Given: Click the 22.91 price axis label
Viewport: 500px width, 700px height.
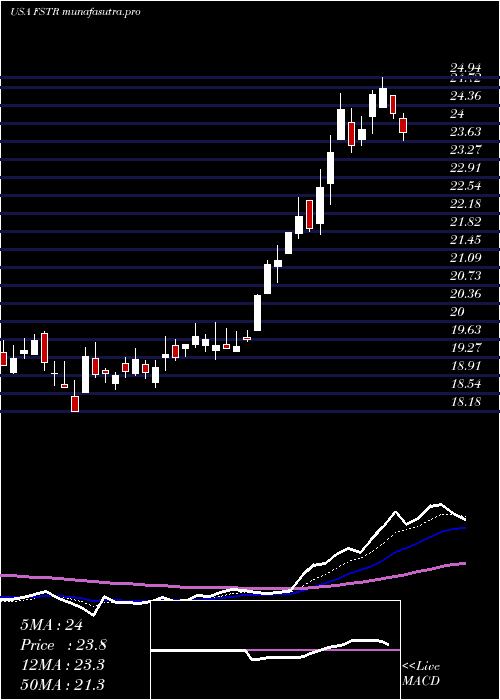Looking at the screenshot, I should [x=466, y=168].
